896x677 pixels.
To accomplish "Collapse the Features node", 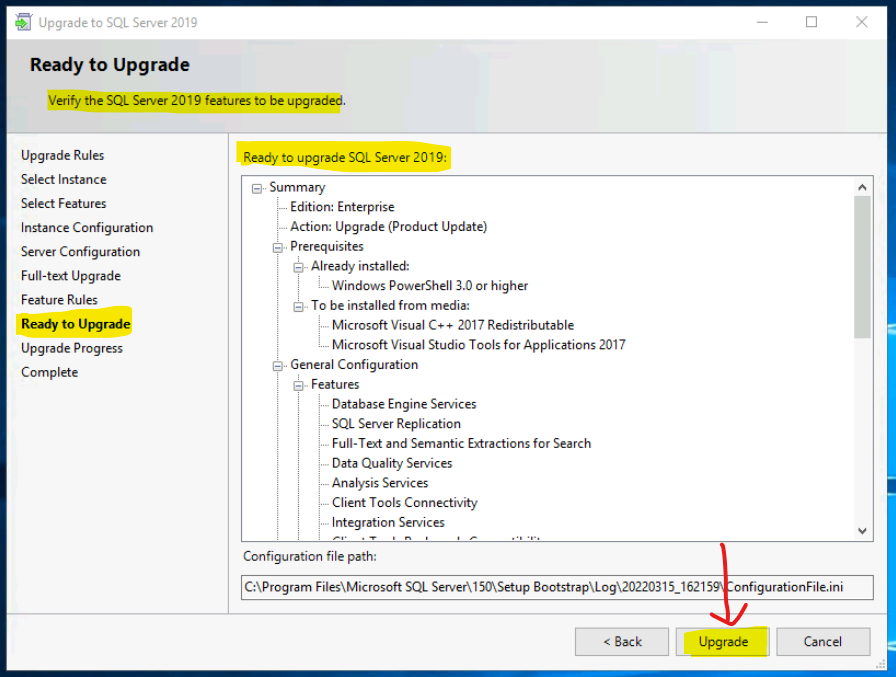I will [x=298, y=386].
